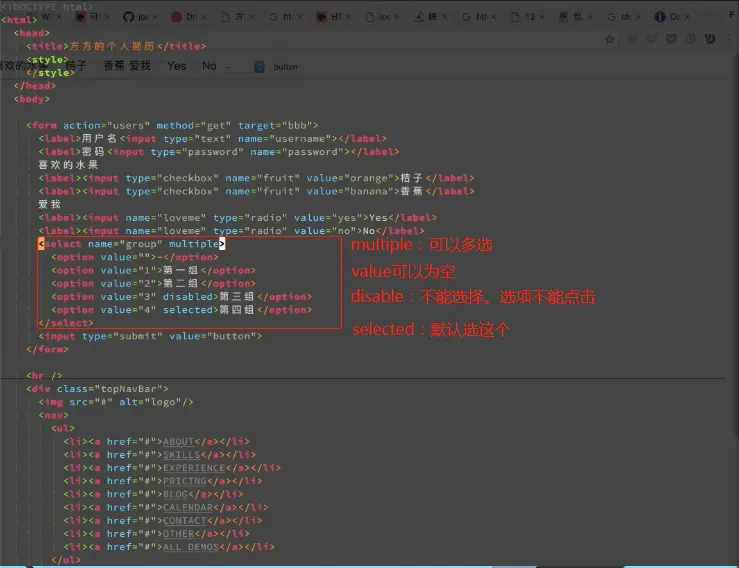739x568 pixels.
Task: Click the circled info extension icon
Action: click(690, 39)
